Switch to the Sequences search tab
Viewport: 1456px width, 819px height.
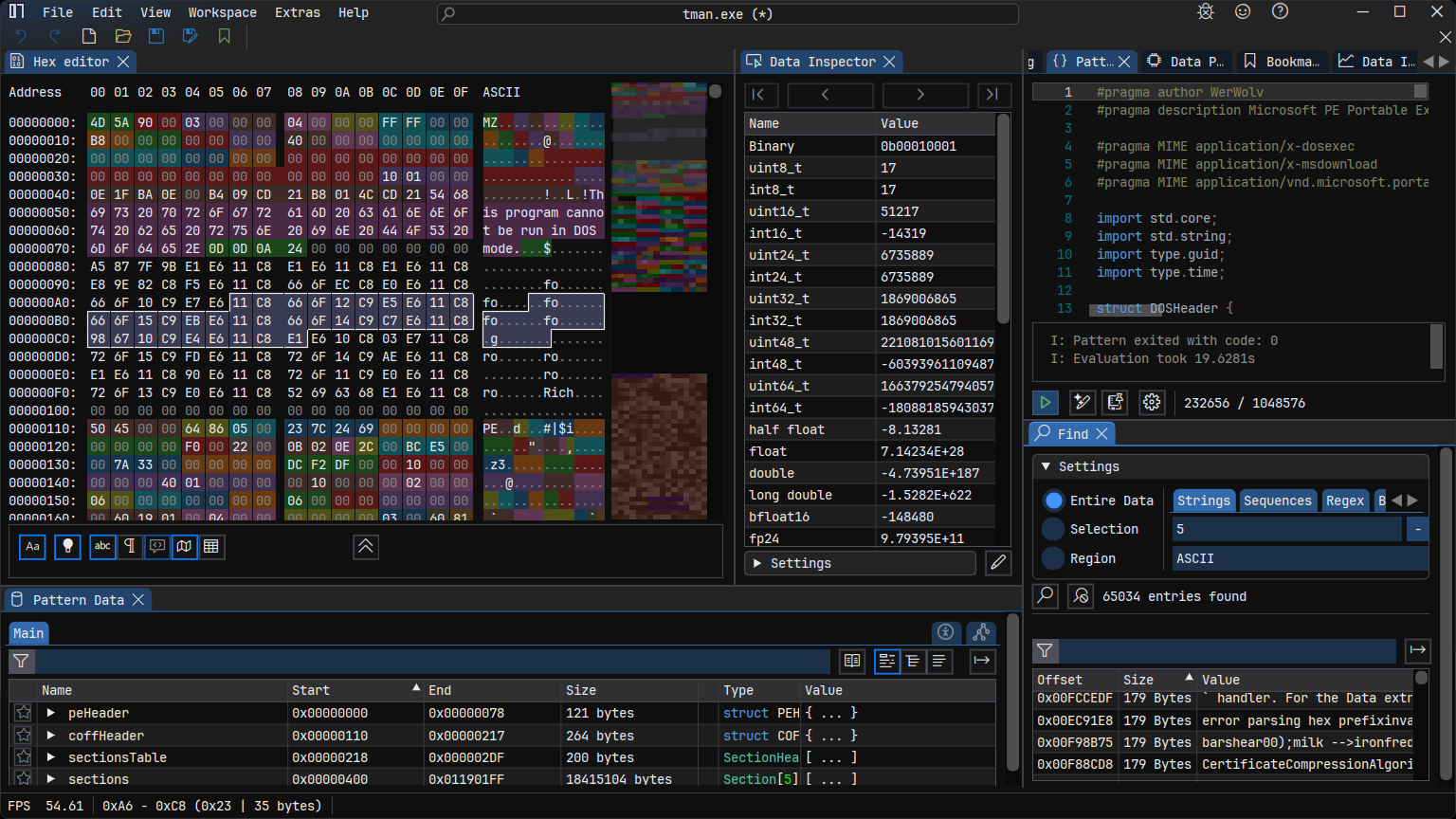tap(1277, 500)
